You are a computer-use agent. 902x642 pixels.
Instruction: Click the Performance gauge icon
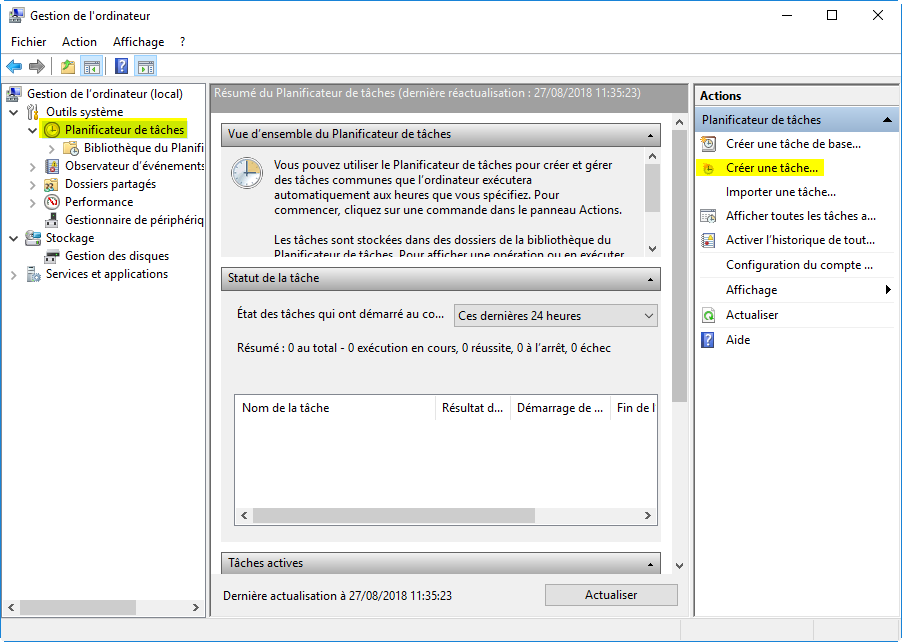[52, 202]
